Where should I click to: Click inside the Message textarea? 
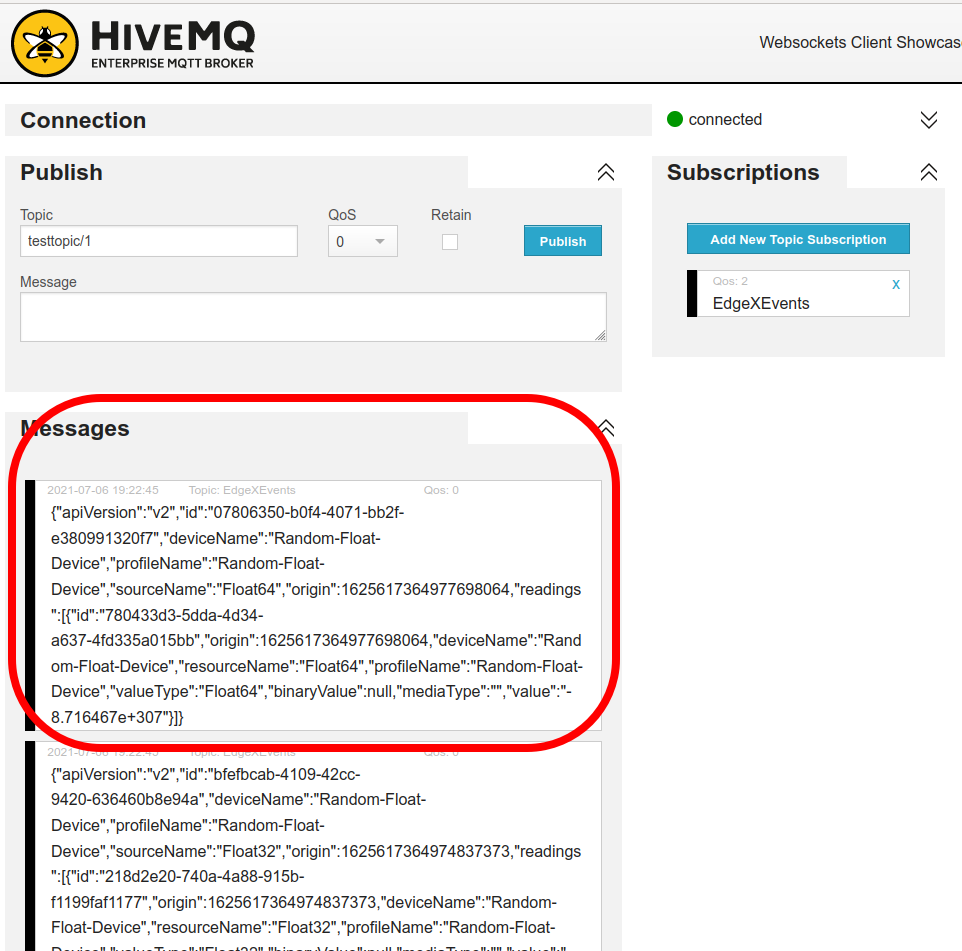(314, 317)
